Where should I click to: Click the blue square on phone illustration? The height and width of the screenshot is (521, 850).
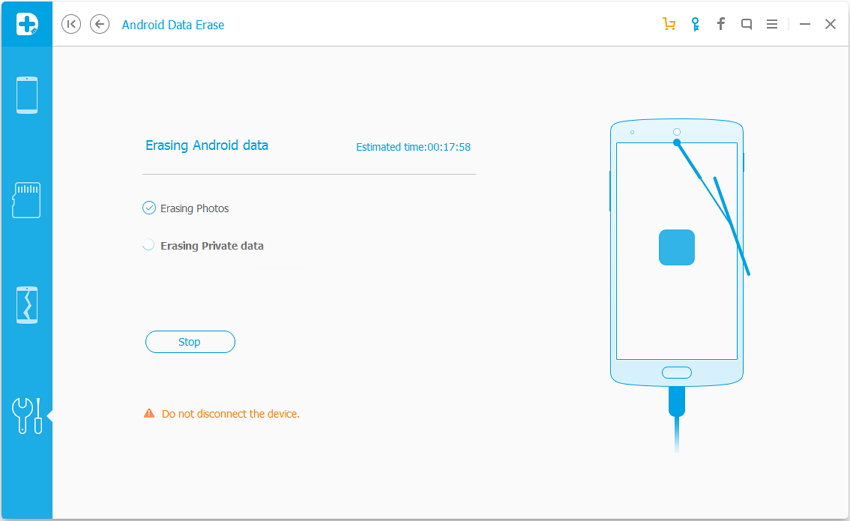tap(677, 247)
